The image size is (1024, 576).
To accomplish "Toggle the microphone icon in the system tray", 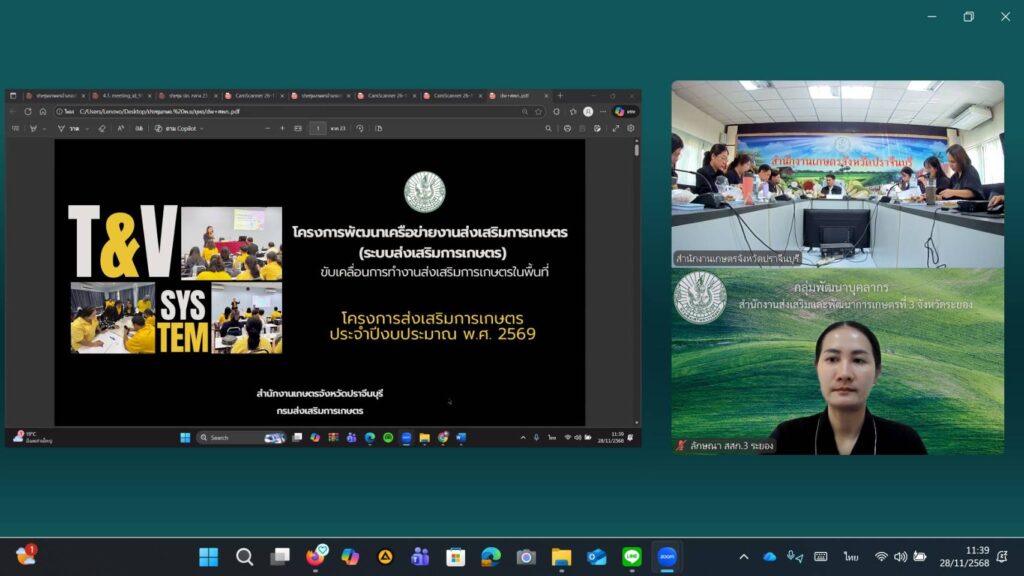I will click(795, 557).
